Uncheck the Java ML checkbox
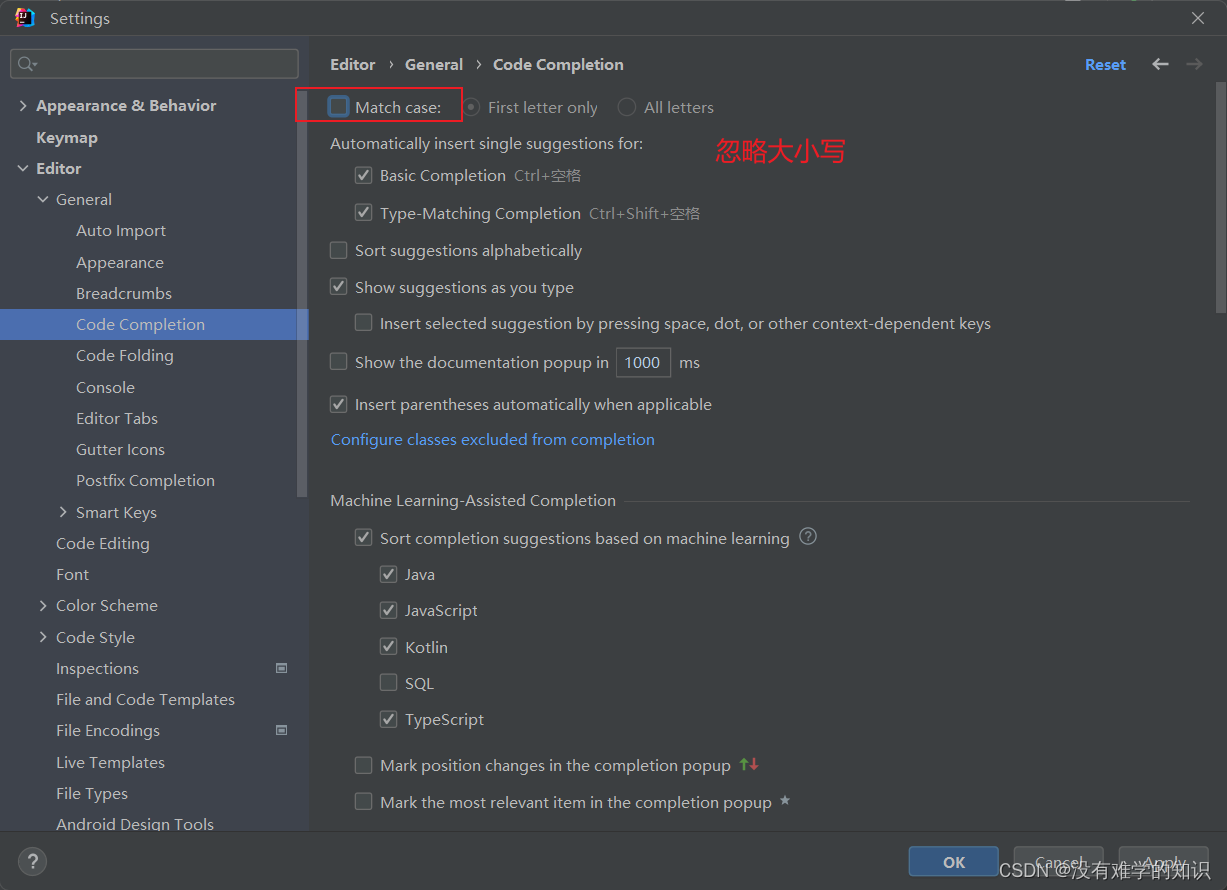This screenshot has height=890, width=1227. point(389,574)
